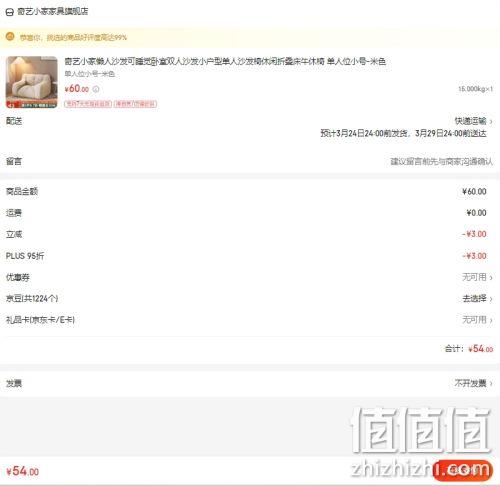The width and height of the screenshot is (500, 486).
Task: Open the 发票 invoice setting 不开发票
Action: click(473, 383)
